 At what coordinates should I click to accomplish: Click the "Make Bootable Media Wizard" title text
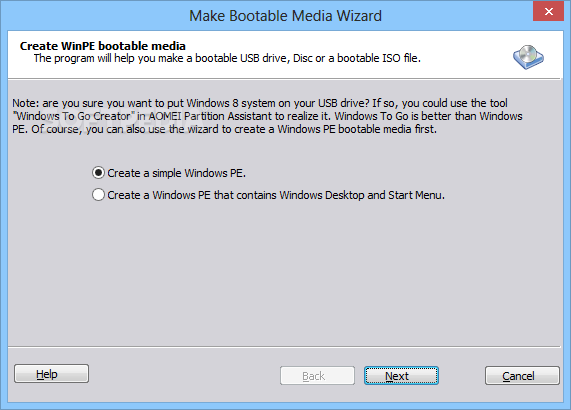pyautogui.click(x=286, y=16)
